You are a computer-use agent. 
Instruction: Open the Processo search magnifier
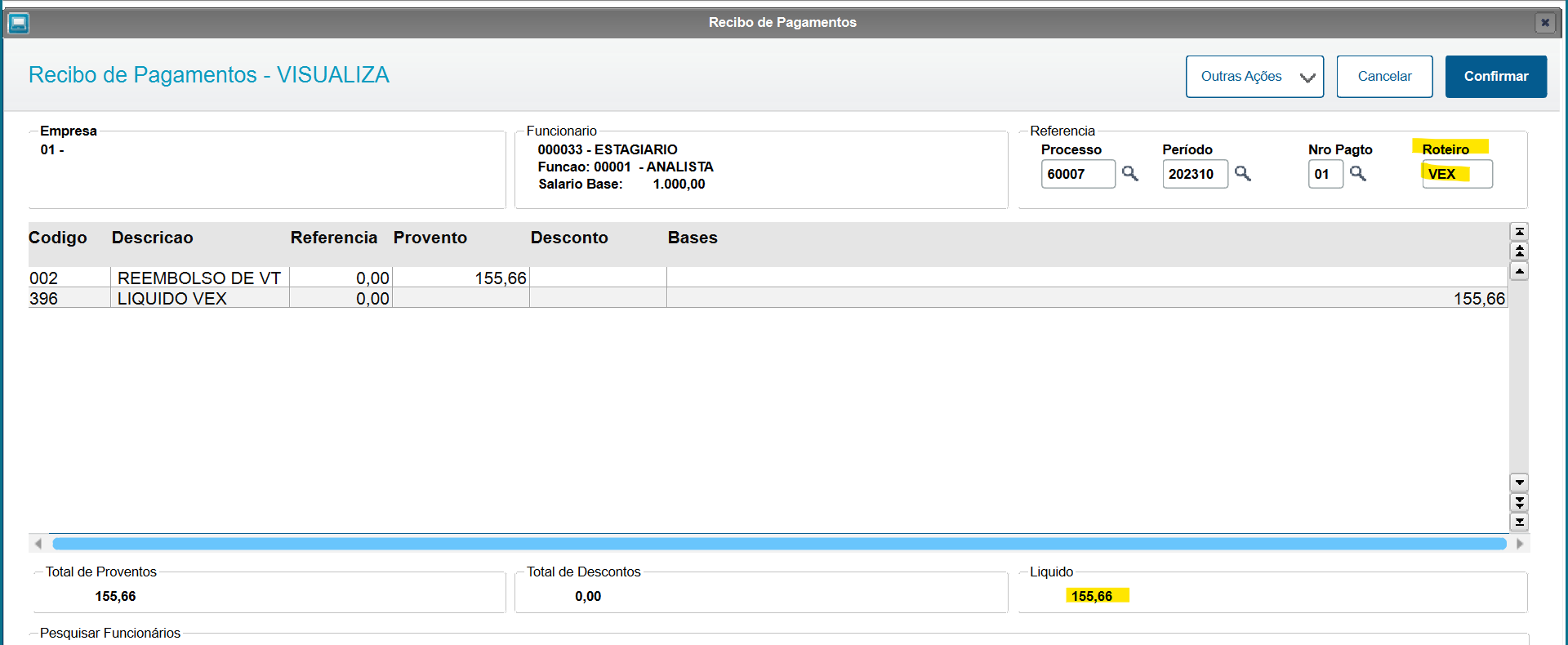(x=1130, y=173)
